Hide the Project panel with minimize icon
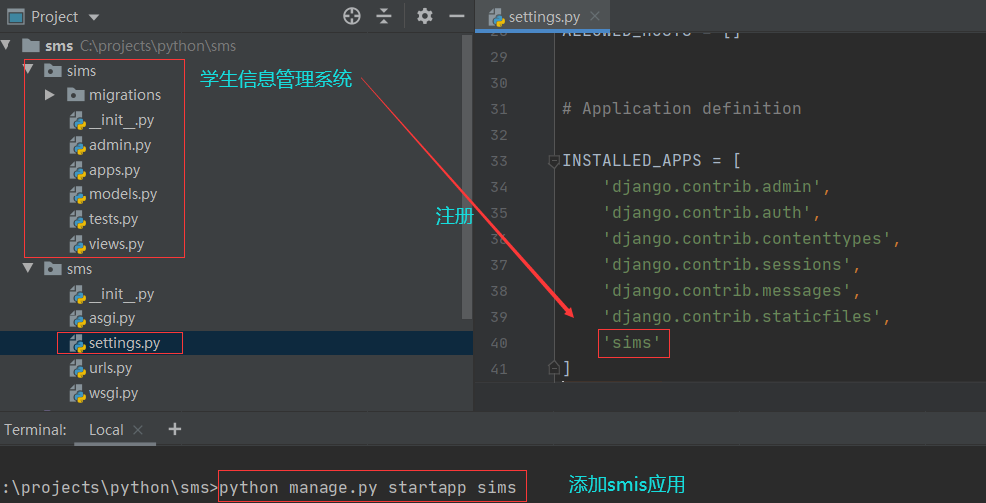The height and width of the screenshot is (503, 986). point(457,16)
